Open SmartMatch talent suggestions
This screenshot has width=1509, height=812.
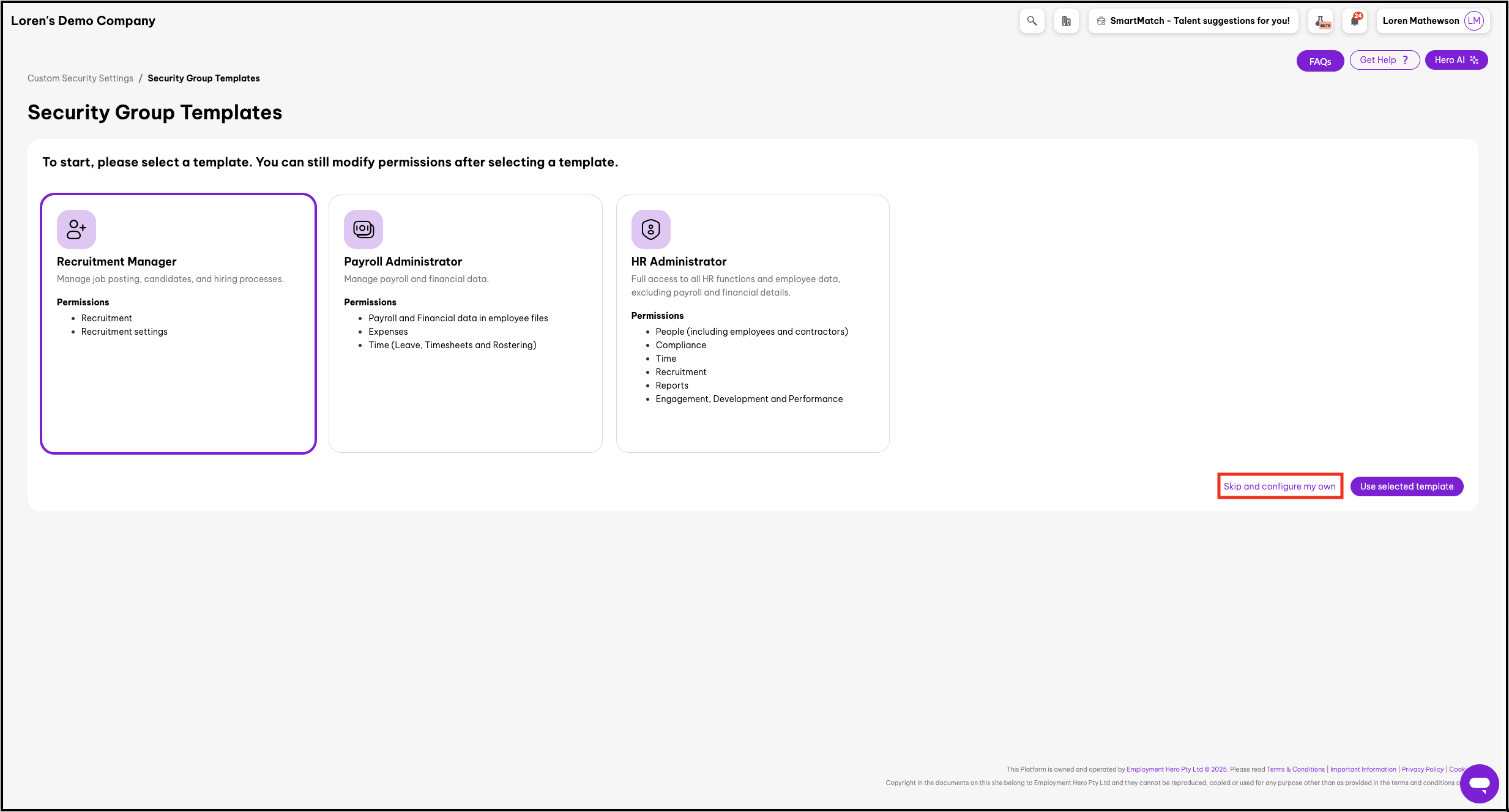[1193, 21]
